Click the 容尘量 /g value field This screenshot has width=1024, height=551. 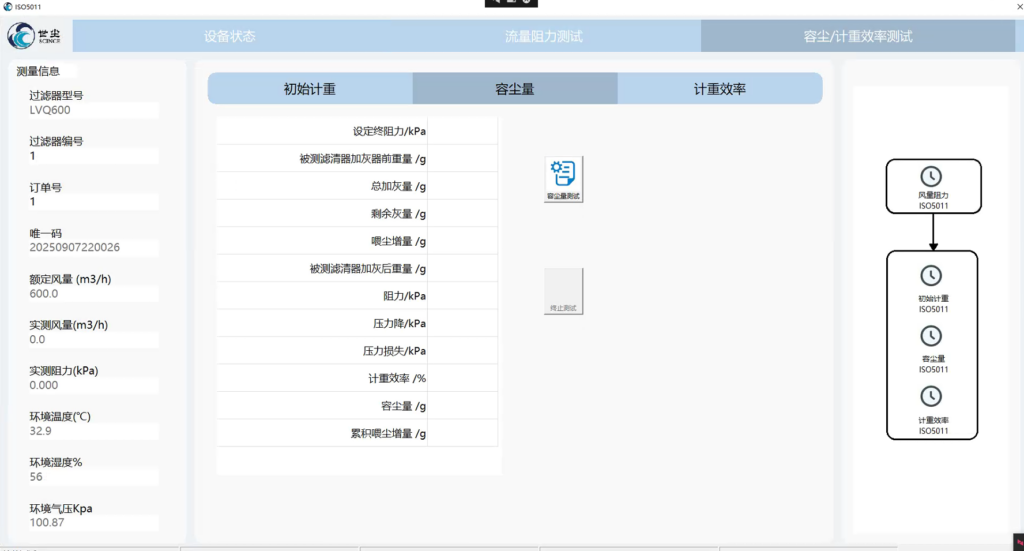point(462,405)
